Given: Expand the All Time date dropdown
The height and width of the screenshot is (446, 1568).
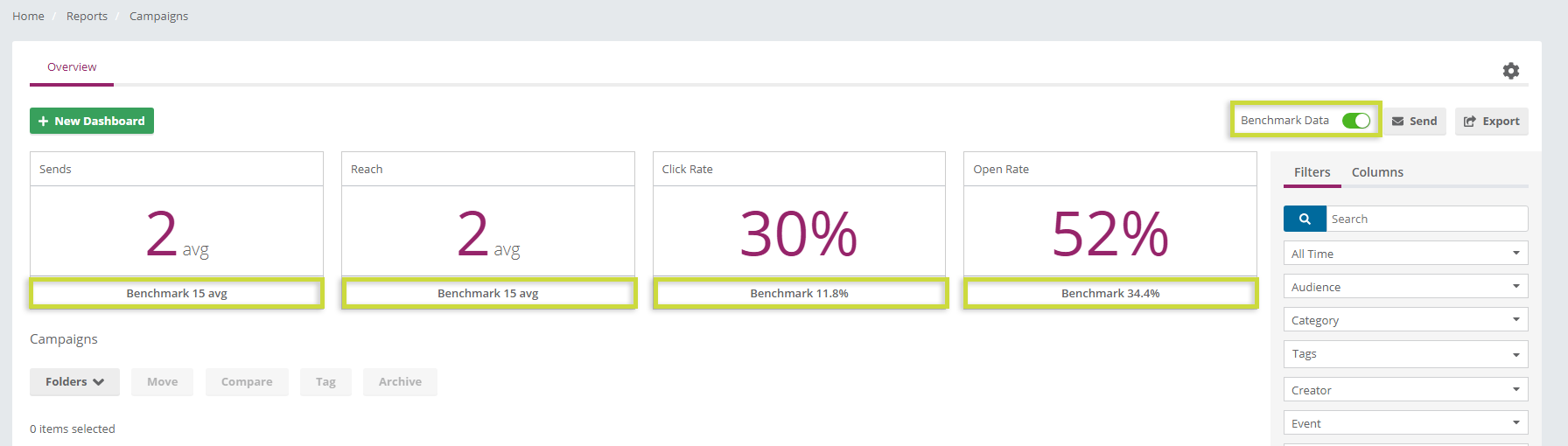Looking at the screenshot, I should 1406,254.
